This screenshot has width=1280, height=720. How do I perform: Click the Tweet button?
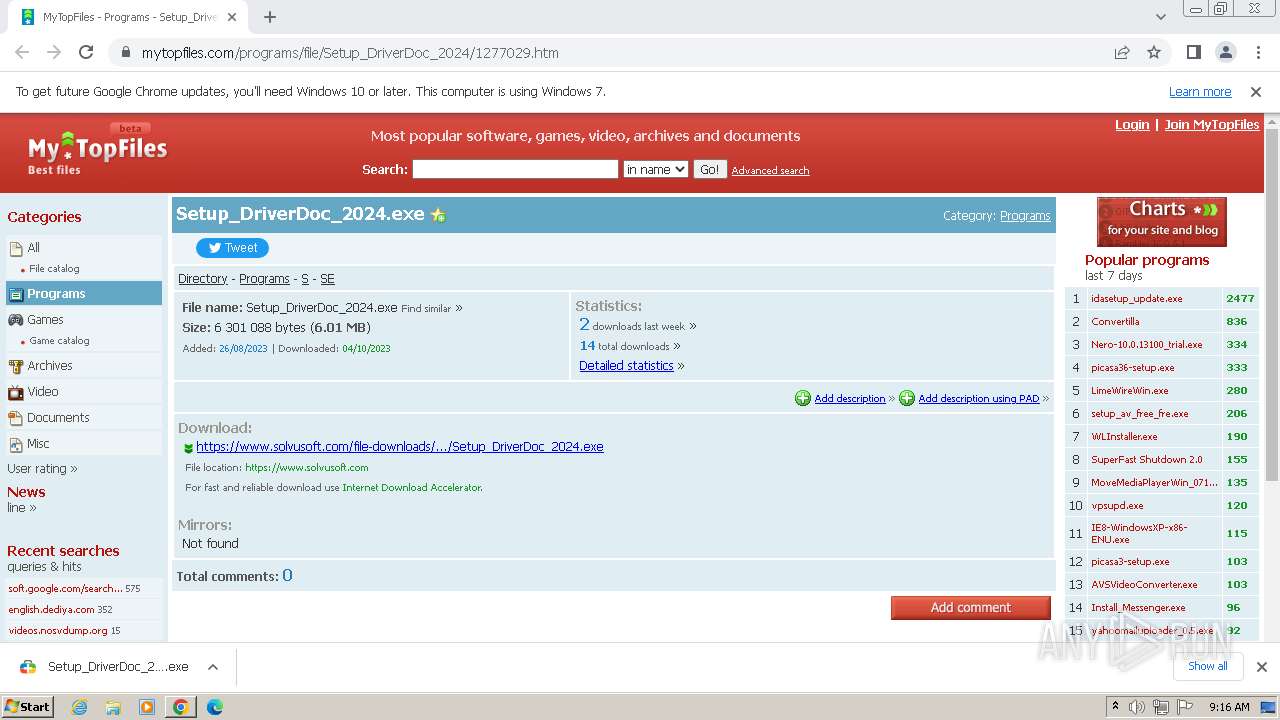tap(232, 248)
